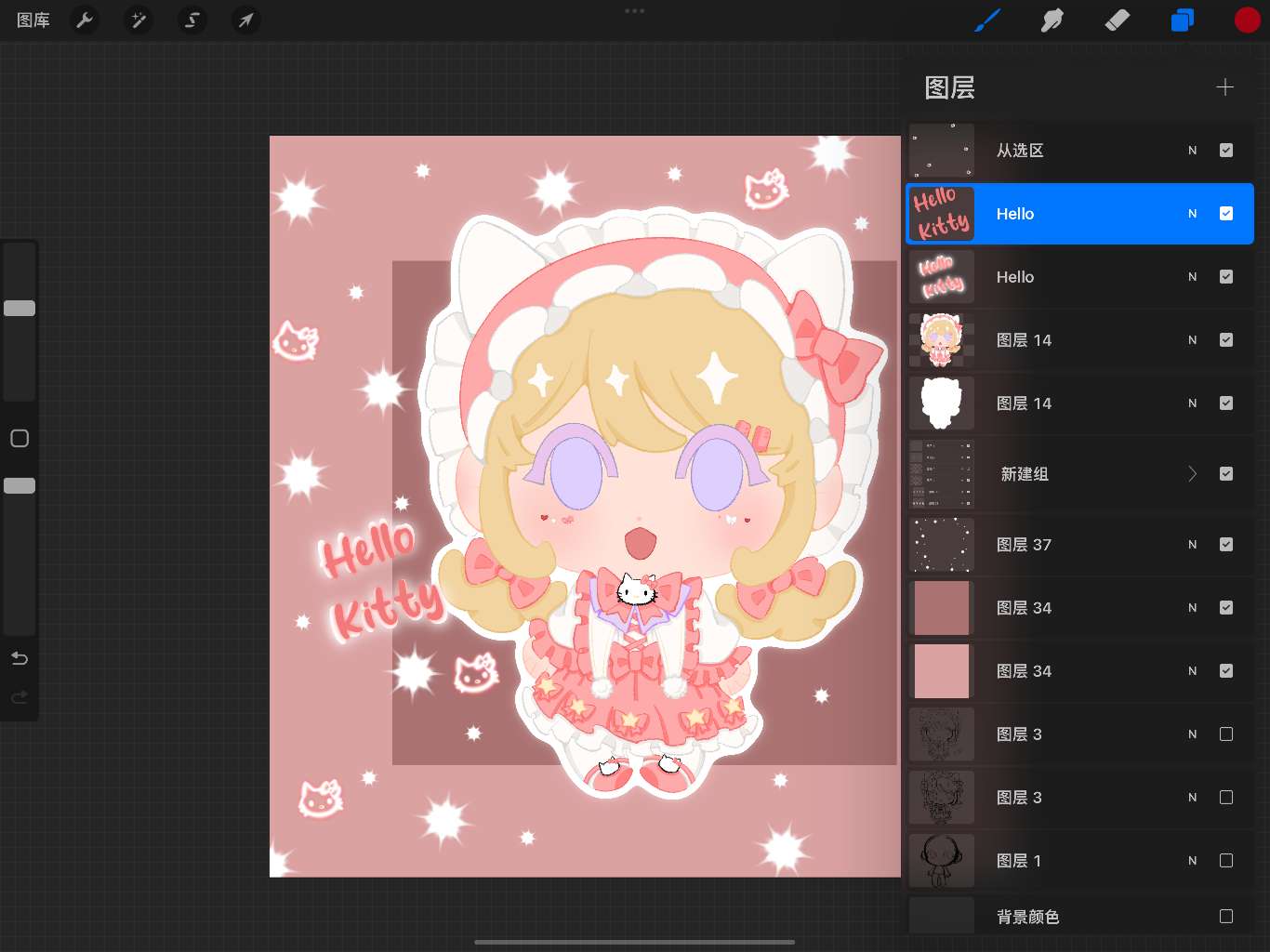The width and height of the screenshot is (1270, 952).
Task: Hide the dark pink 图层 34 layer
Action: [1226, 607]
